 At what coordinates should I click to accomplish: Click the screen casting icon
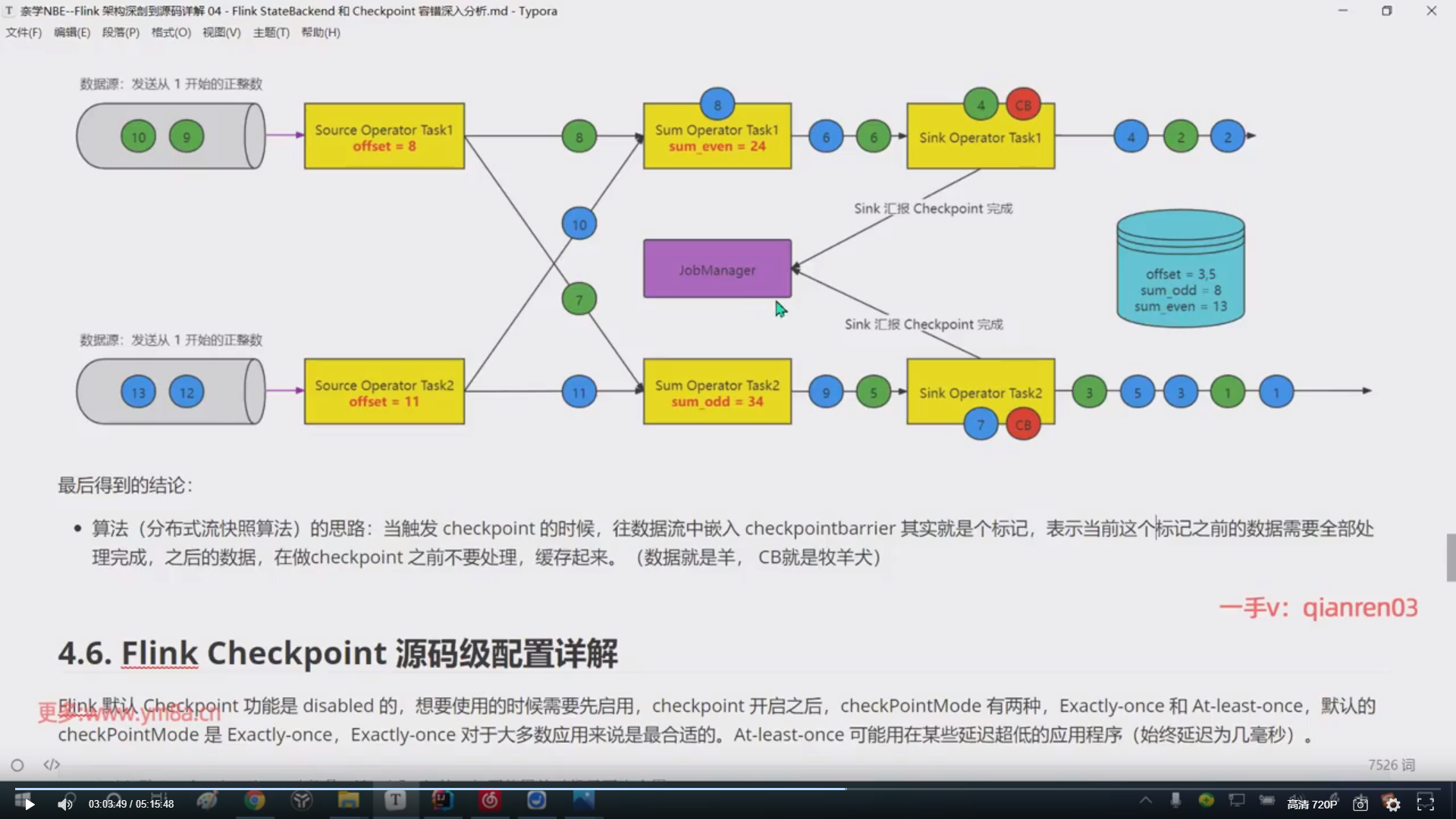[1237, 802]
